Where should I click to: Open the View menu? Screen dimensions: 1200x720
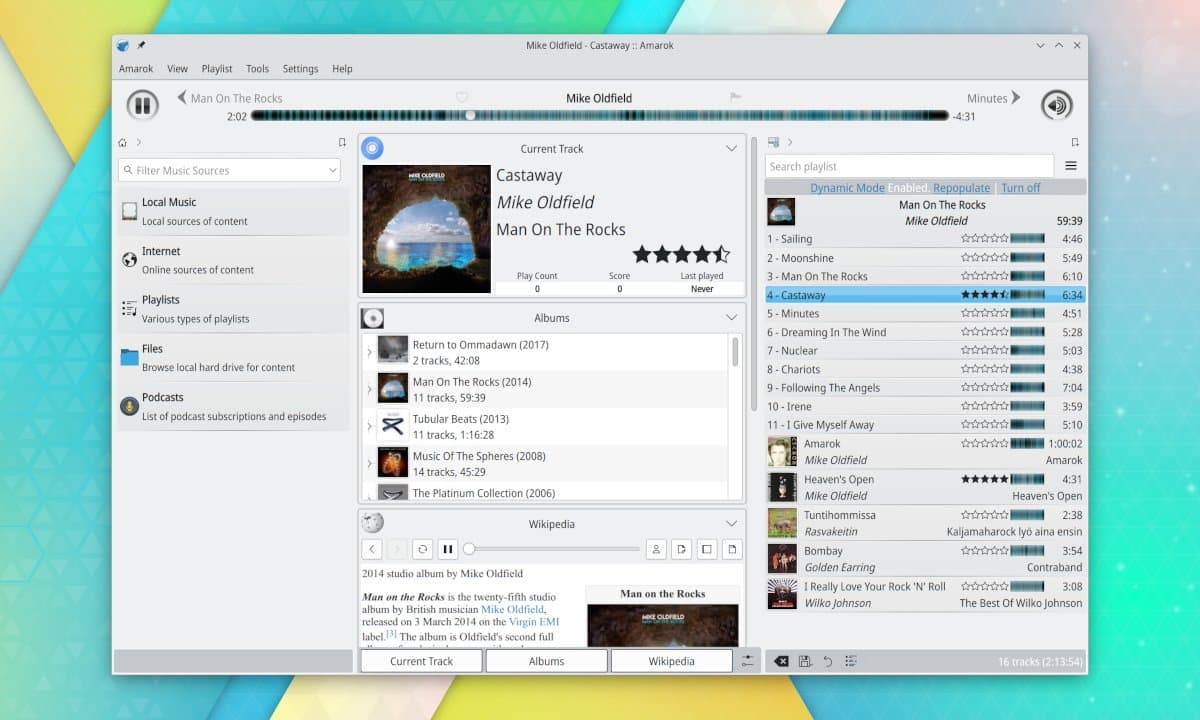[x=177, y=69]
